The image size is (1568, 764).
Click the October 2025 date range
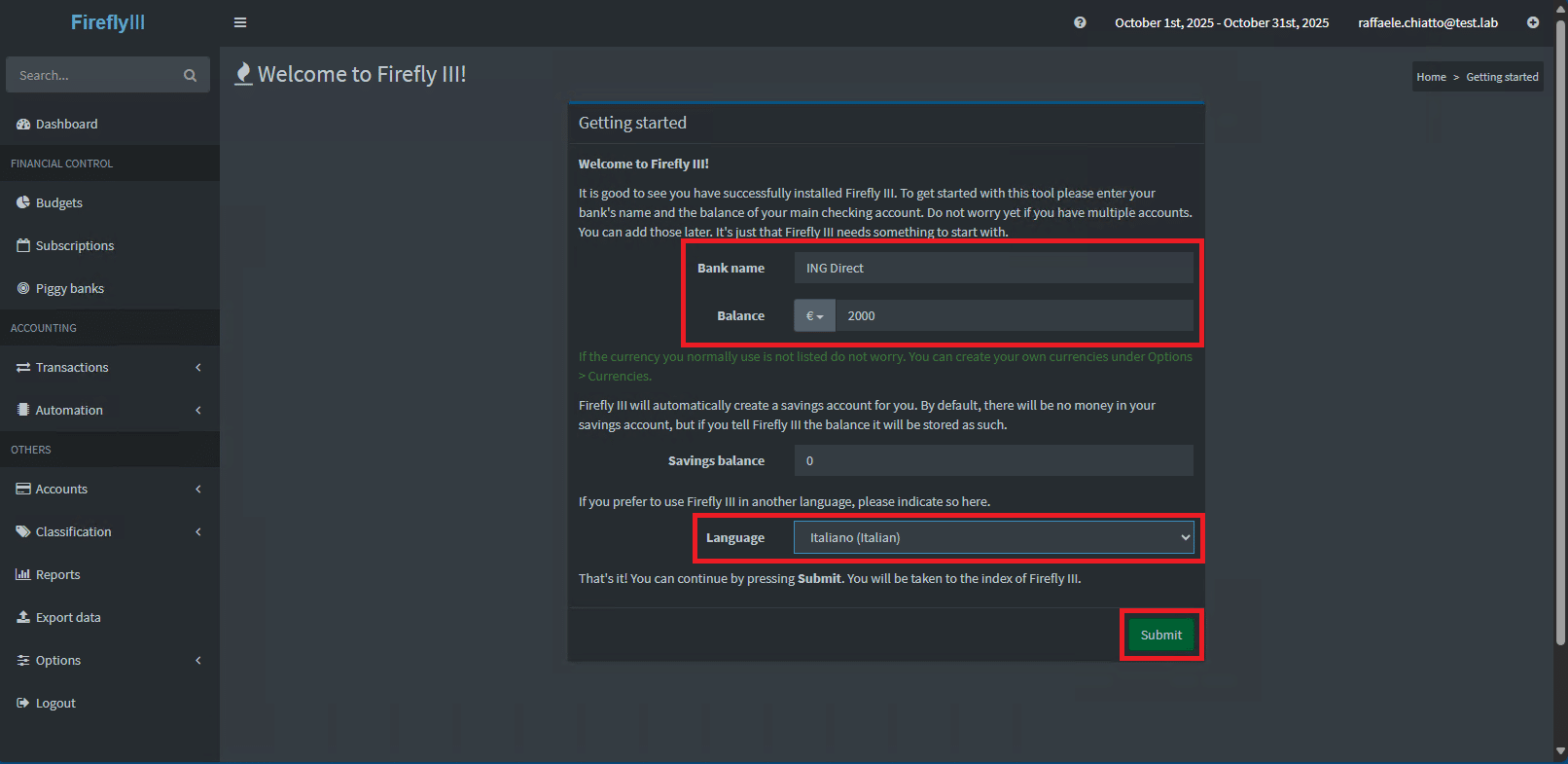click(x=1221, y=22)
